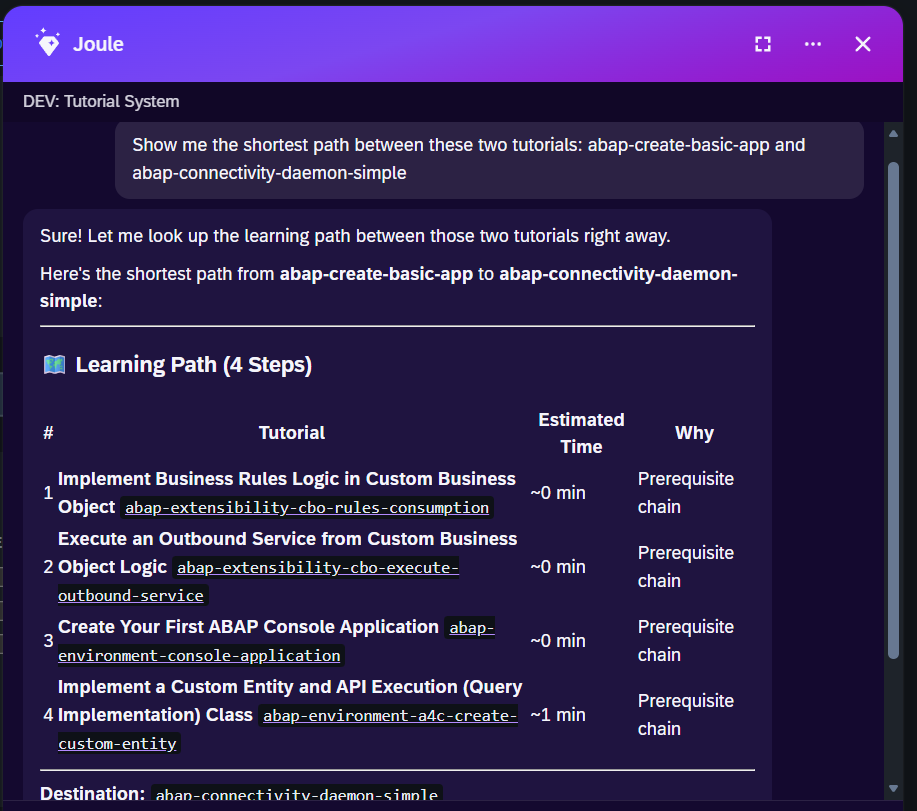Click 'Execute an Outbound Service' tutorial title
The width and height of the screenshot is (917, 811).
pos(287,552)
